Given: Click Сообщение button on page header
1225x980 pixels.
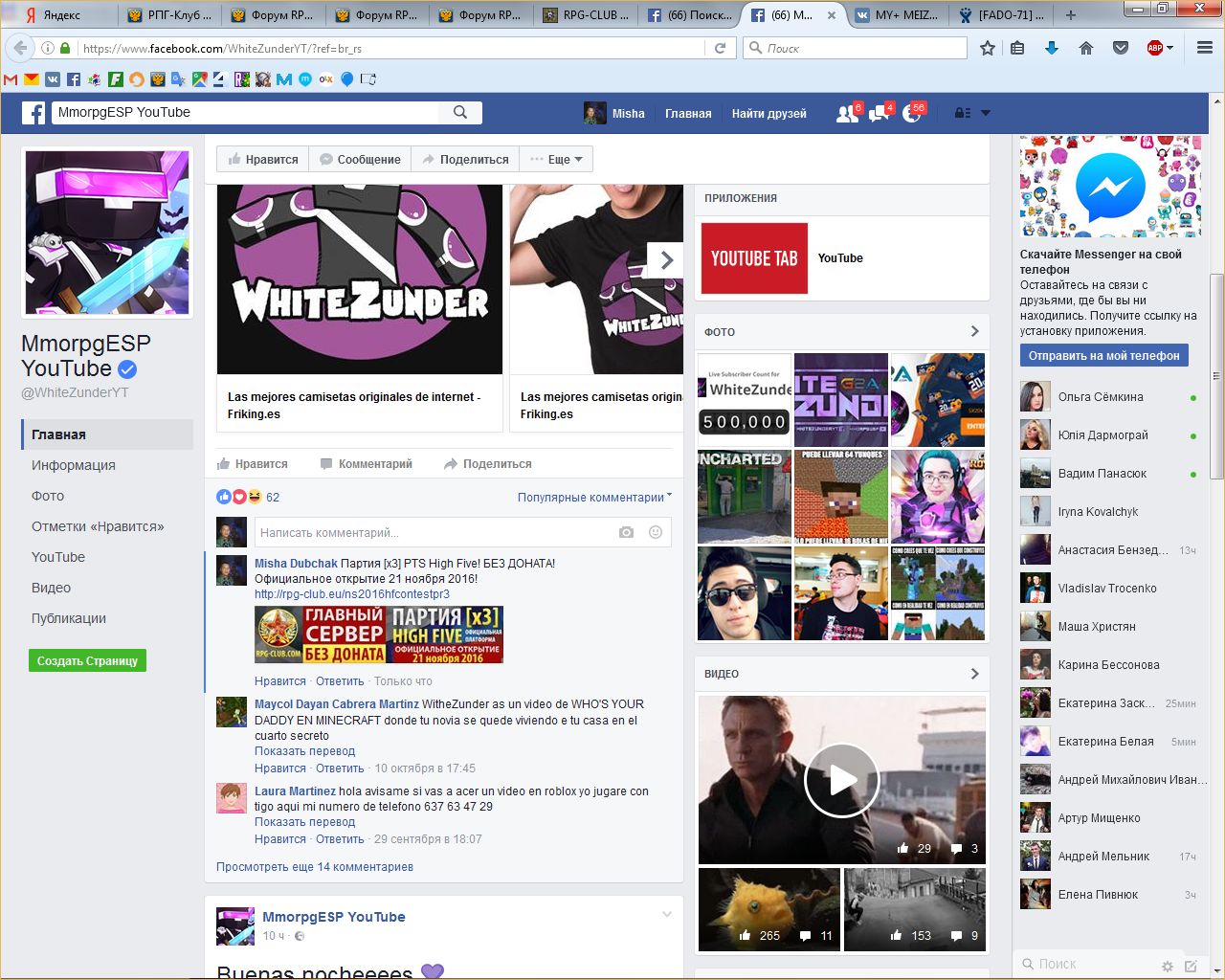Looking at the screenshot, I should pos(360,159).
